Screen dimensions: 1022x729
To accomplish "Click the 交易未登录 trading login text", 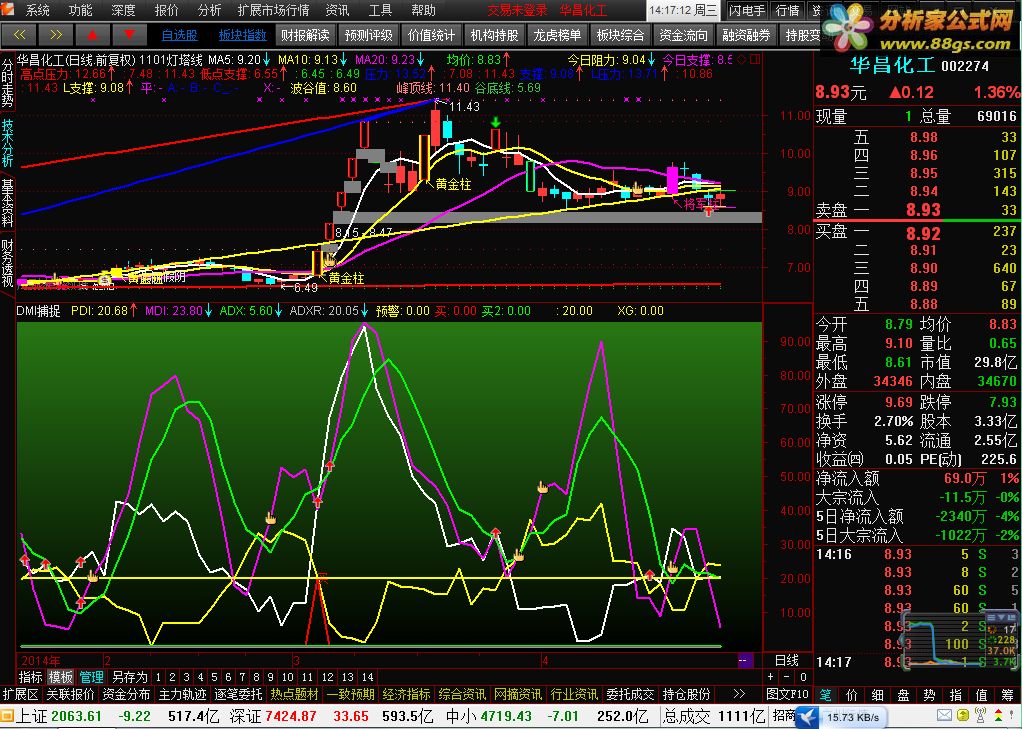I will click(x=518, y=10).
